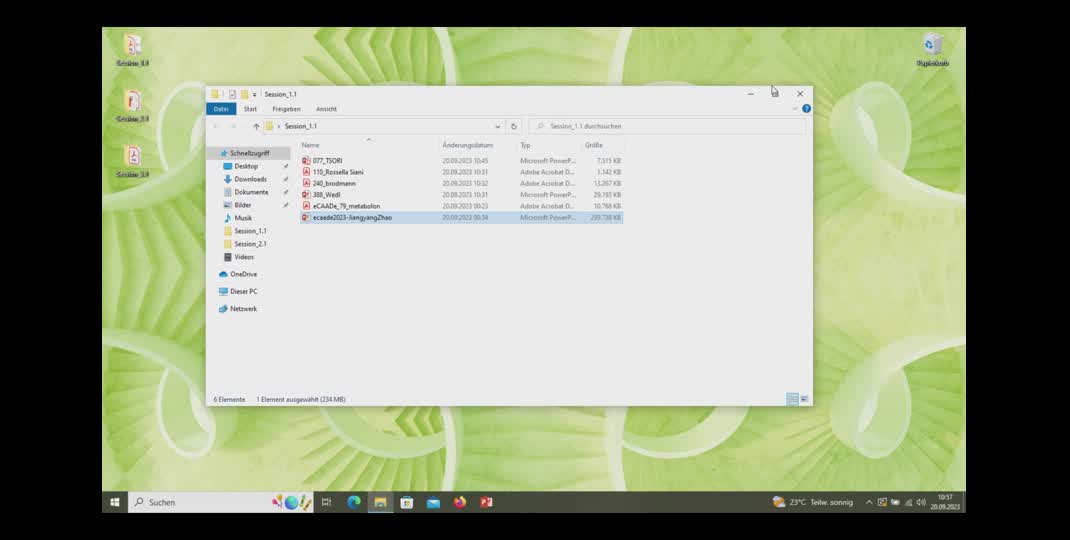The width and height of the screenshot is (1070, 540).
Task: Open Microsoft Edge from the taskbar
Action: [x=354, y=502]
